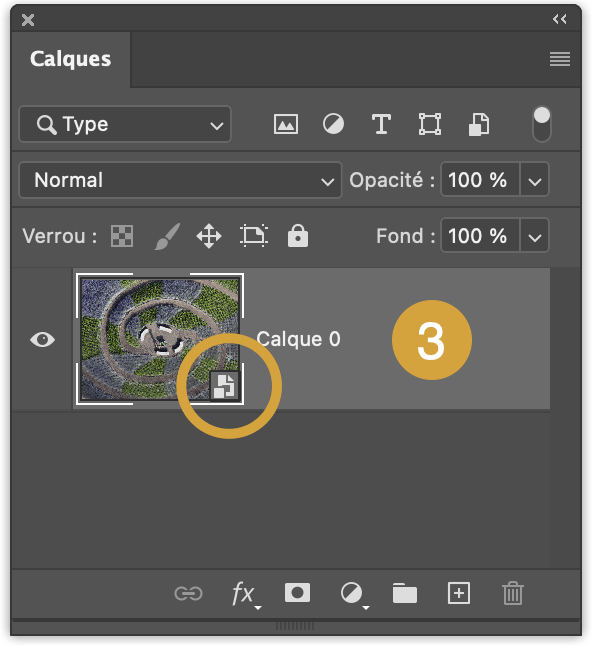Image resolution: width=592 pixels, height=650 pixels.
Task: Add a layer mask
Action: (297, 593)
